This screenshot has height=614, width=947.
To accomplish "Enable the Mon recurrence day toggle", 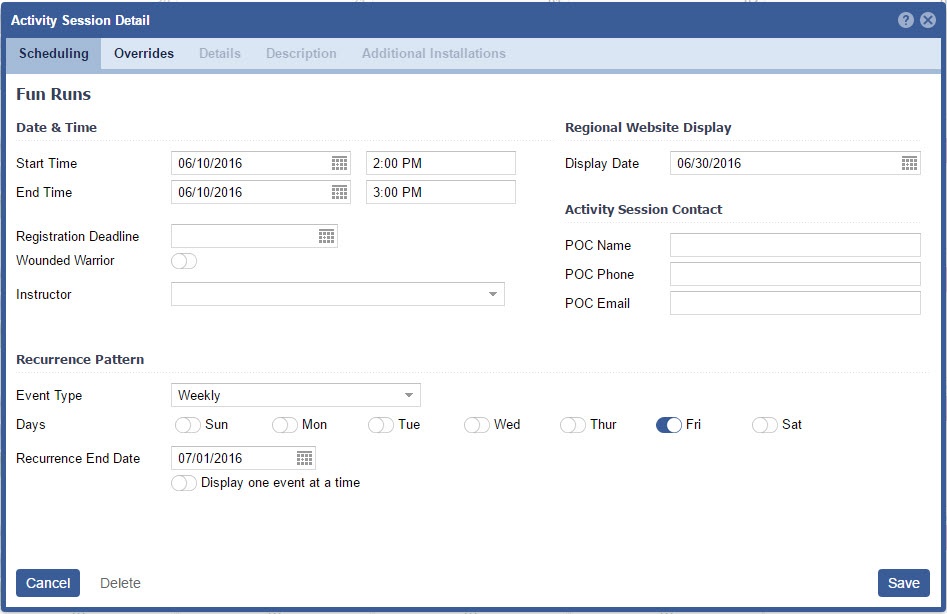I will (x=285, y=425).
